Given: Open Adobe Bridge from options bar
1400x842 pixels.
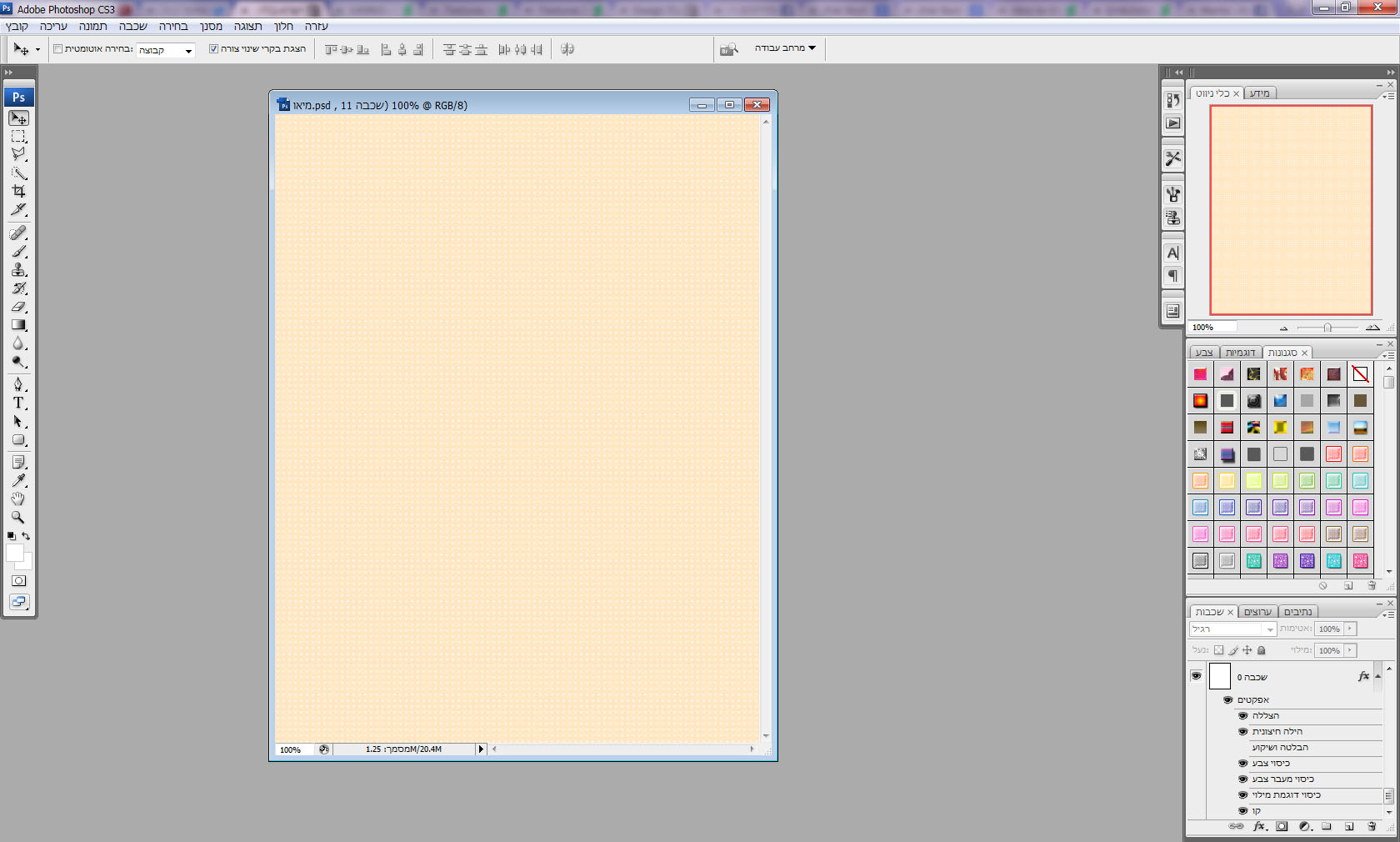Looking at the screenshot, I should [x=729, y=49].
